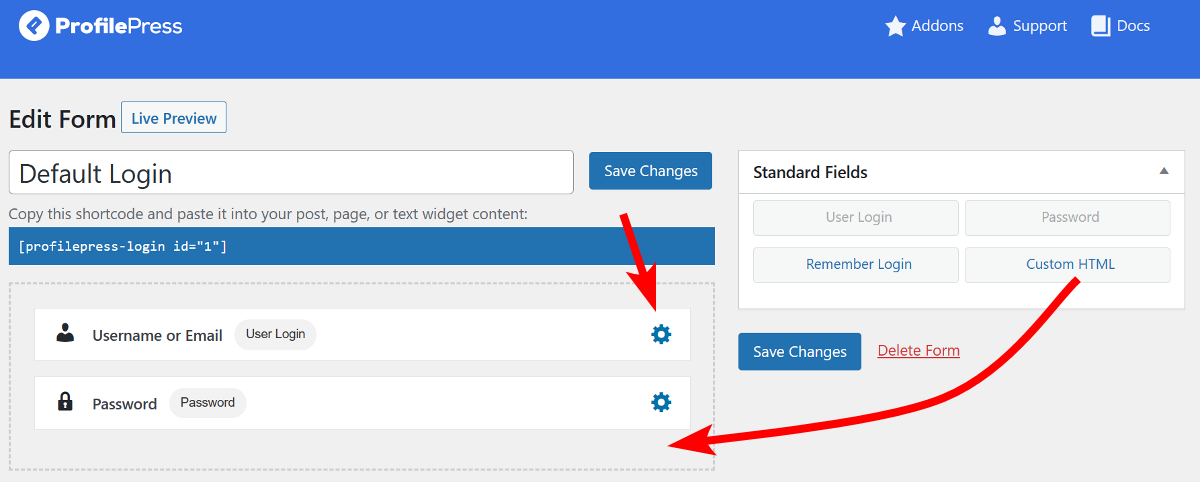This screenshot has height=482, width=1200.
Task: Click the greyed-out User Login field button
Action: (x=859, y=217)
